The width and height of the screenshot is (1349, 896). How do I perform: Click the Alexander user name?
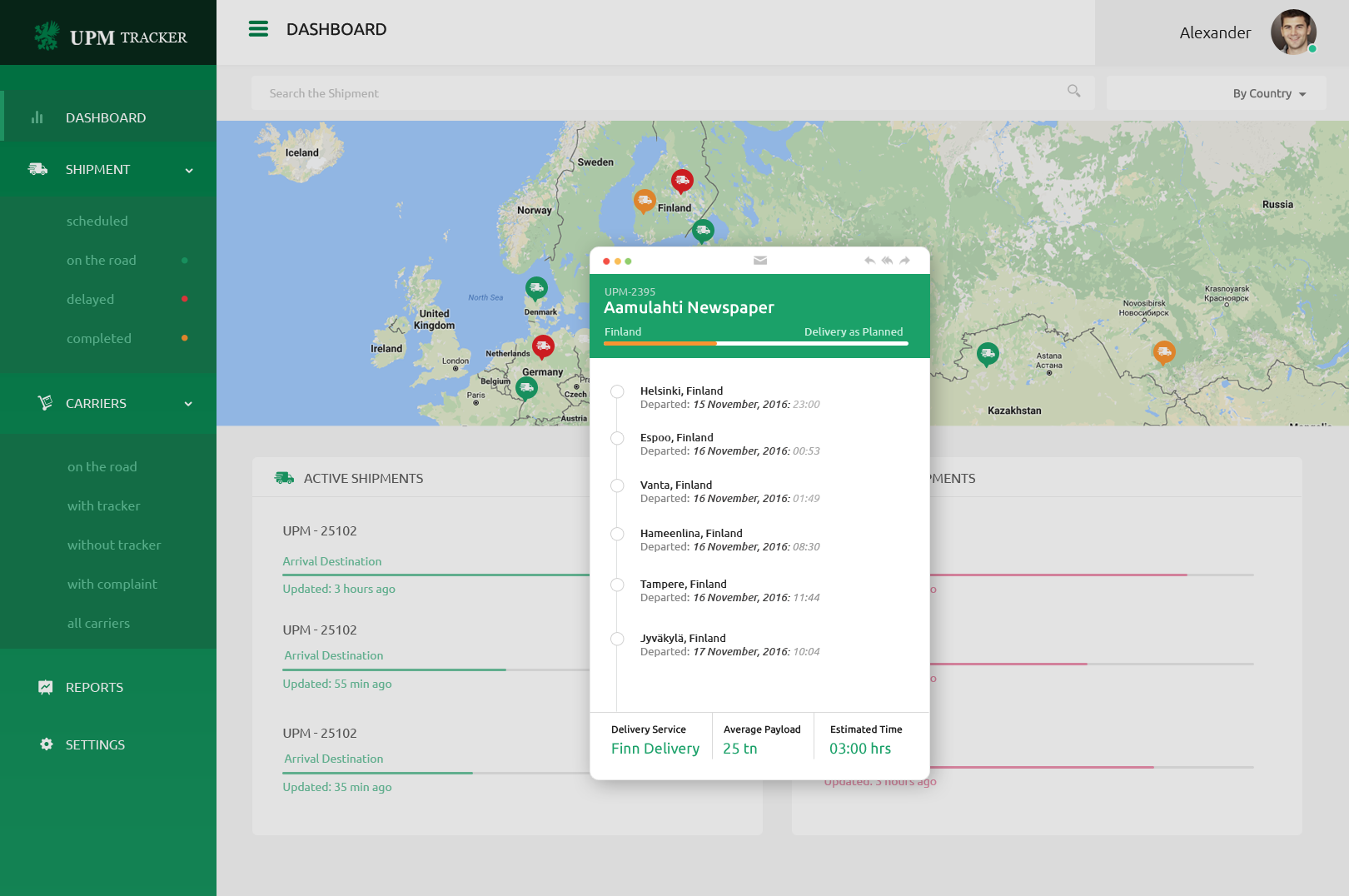1215,32
